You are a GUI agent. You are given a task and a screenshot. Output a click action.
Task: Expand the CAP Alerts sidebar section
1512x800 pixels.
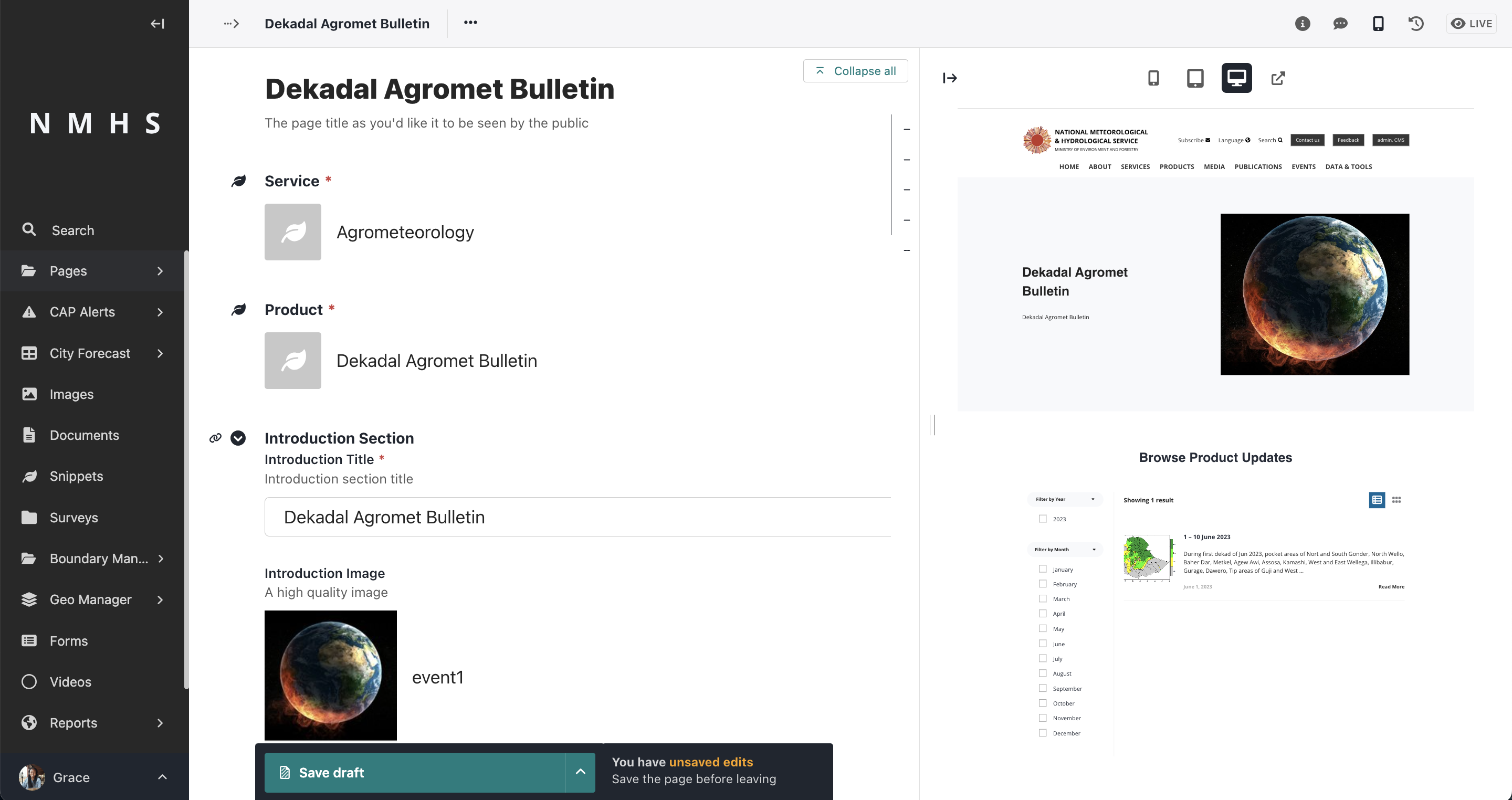click(x=160, y=312)
